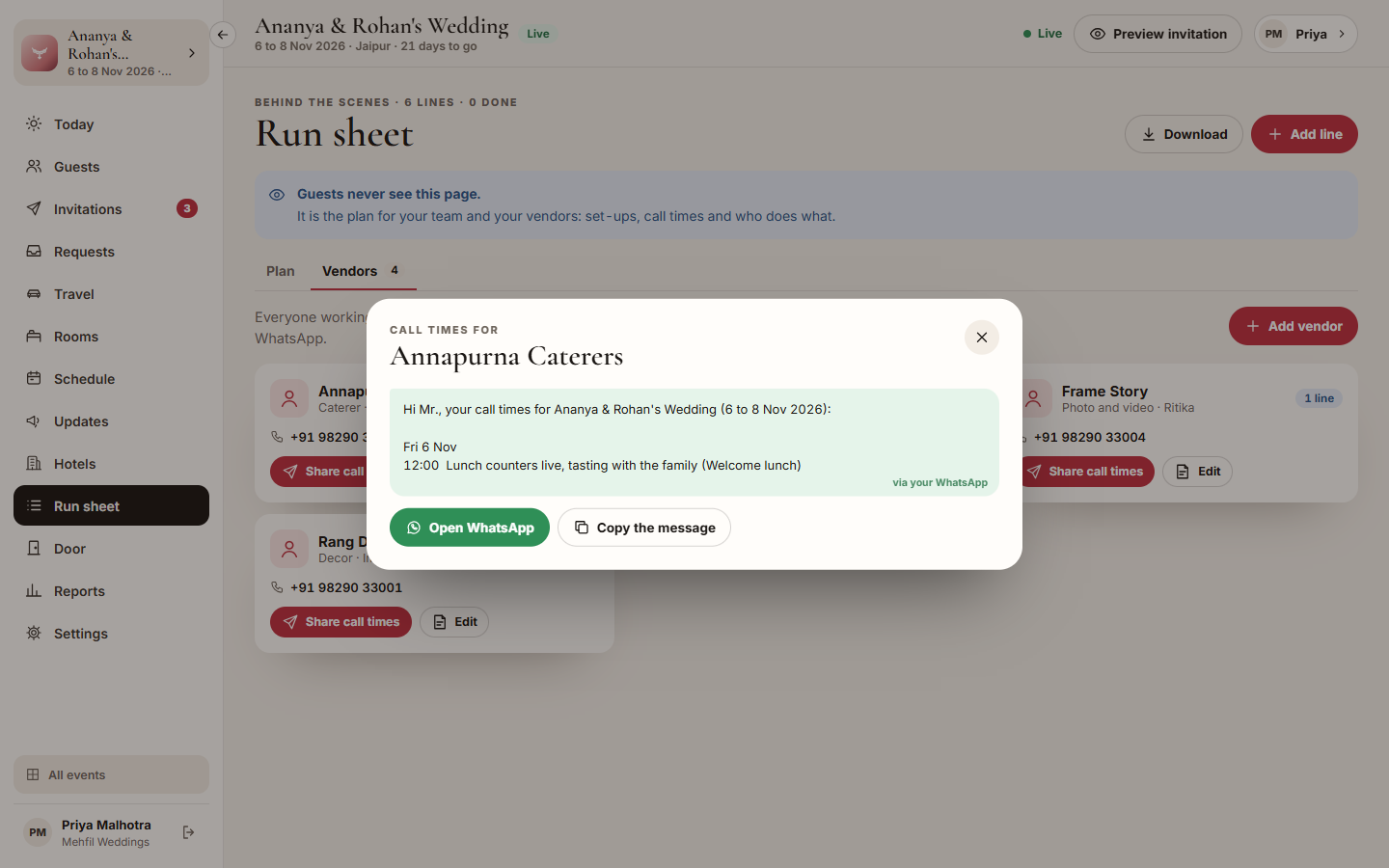Click the Guests people icon
This screenshot has height=868, width=1389.
point(34,166)
